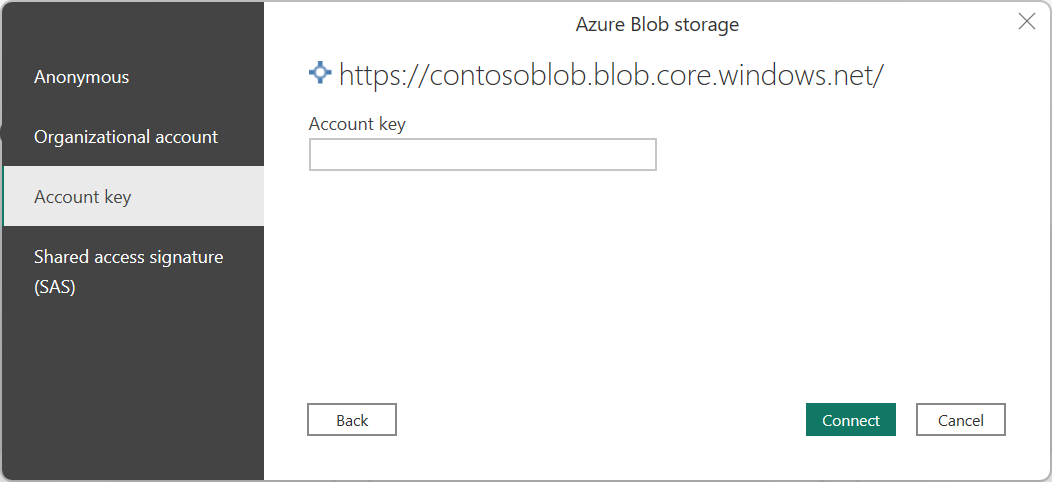Click the right end of the Account key field

click(x=645, y=155)
